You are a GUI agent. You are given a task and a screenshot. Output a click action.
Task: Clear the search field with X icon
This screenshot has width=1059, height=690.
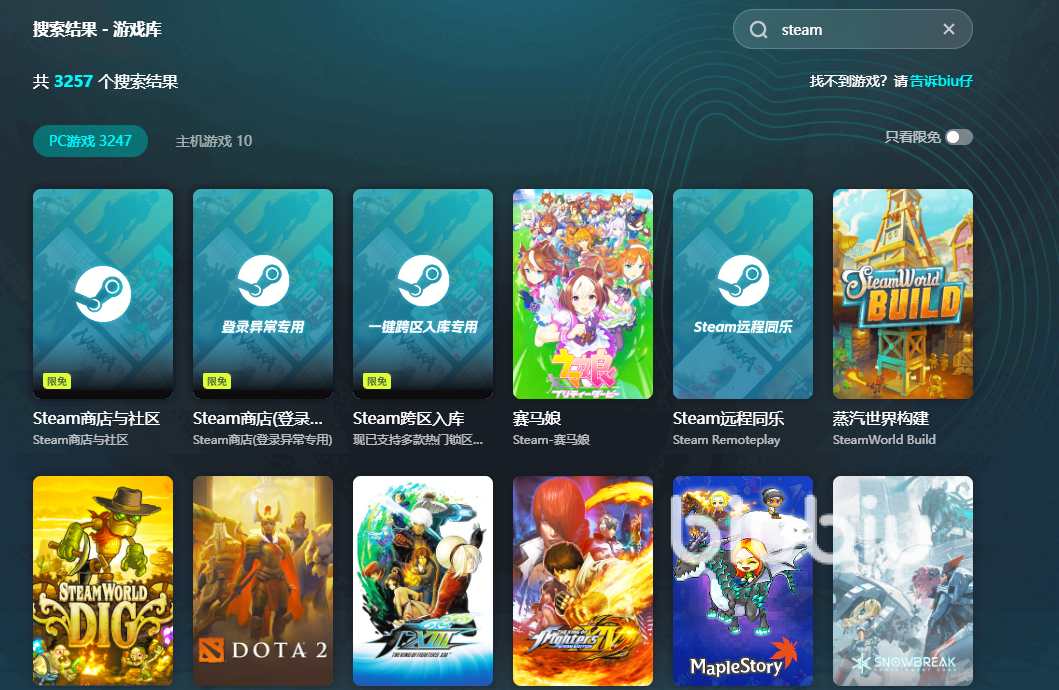point(948,30)
